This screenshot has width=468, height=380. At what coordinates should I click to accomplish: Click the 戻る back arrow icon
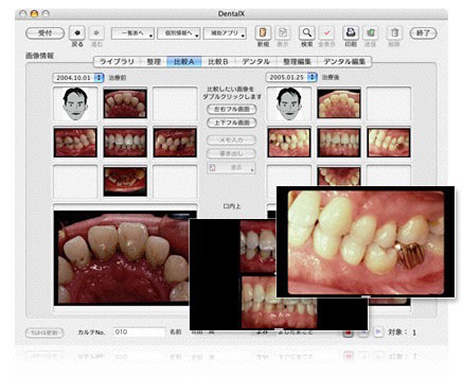coord(77,33)
